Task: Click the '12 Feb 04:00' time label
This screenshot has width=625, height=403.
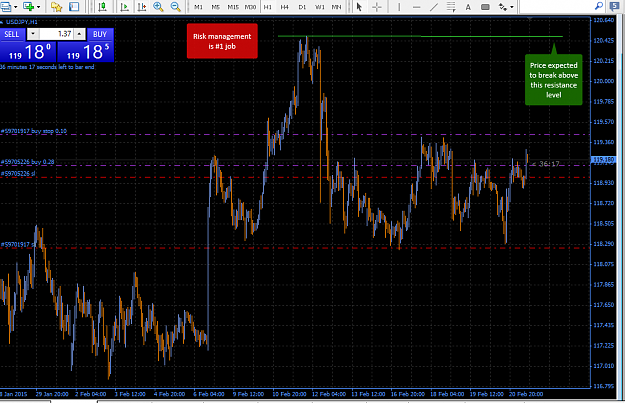Action: [329, 394]
